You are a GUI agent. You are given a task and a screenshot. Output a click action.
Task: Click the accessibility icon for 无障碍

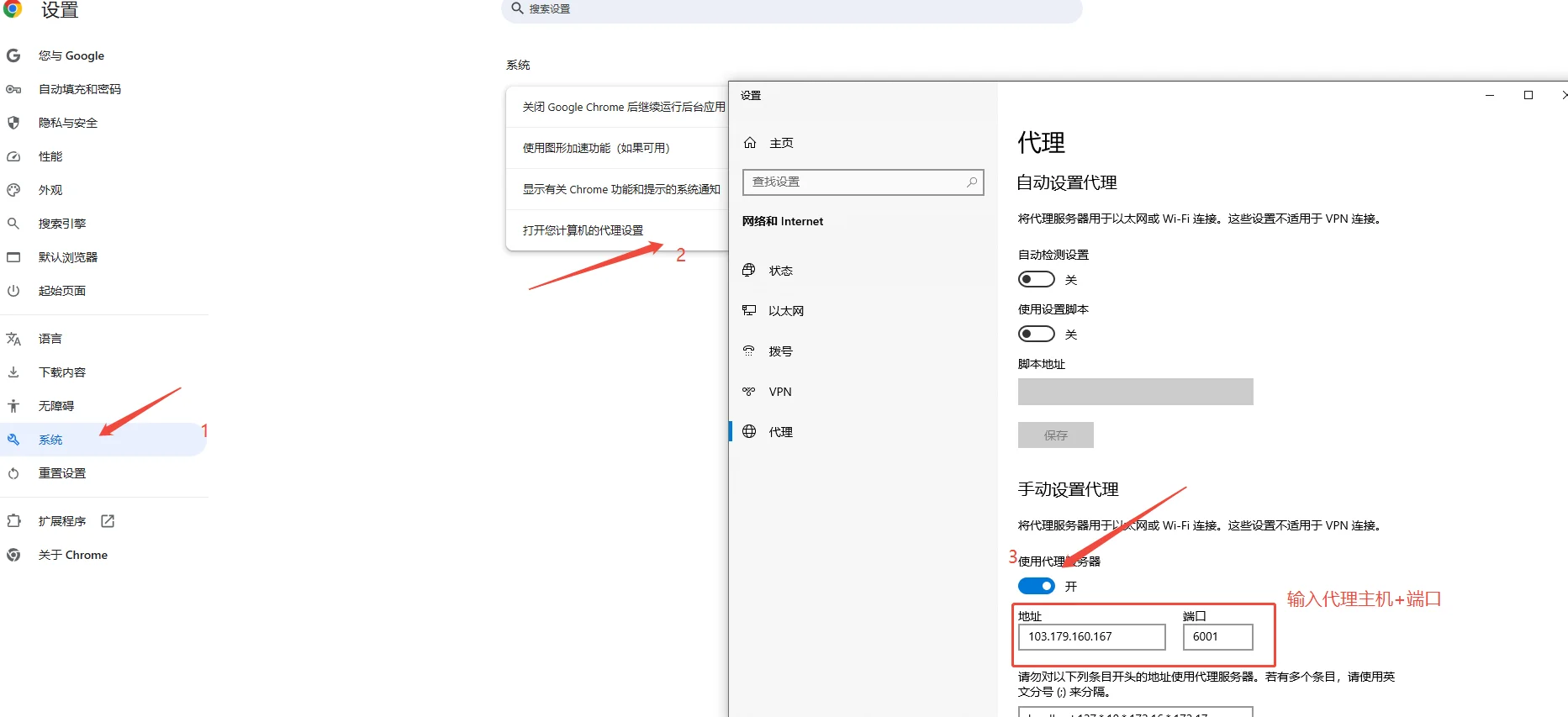pyautogui.click(x=13, y=406)
